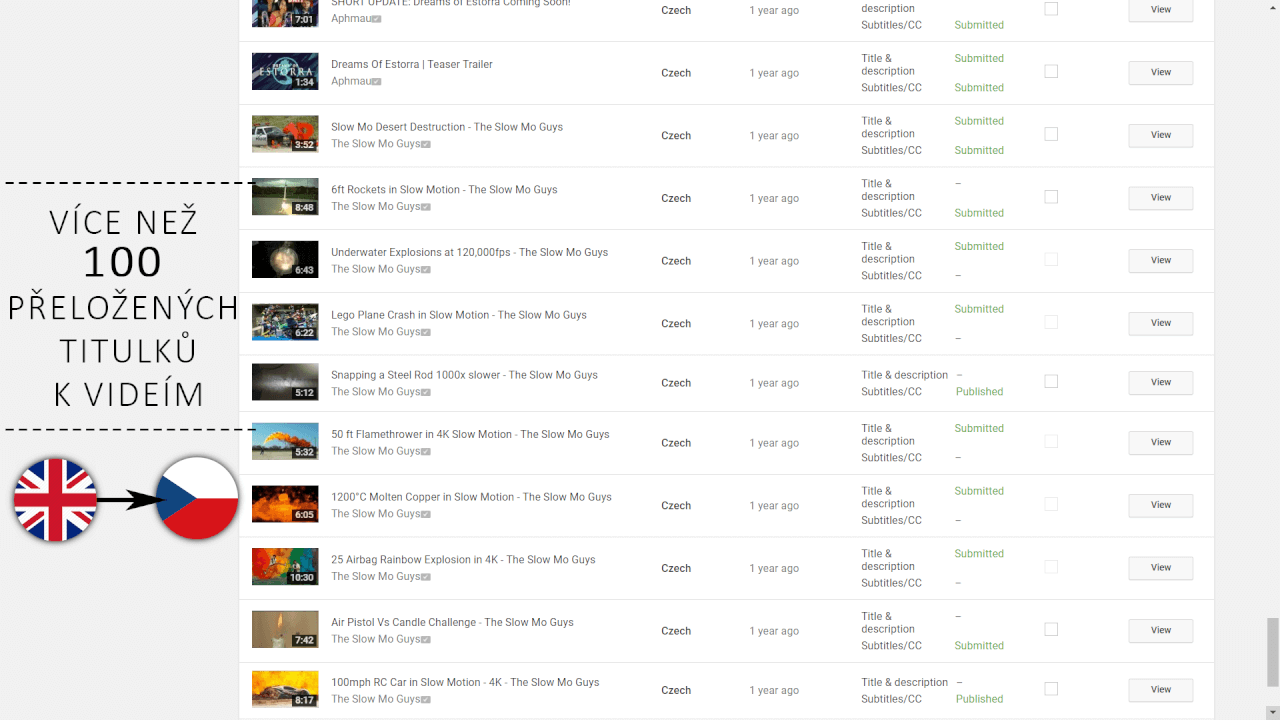Click the arrow between the two flags
The image size is (1280, 720).
click(x=126, y=501)
